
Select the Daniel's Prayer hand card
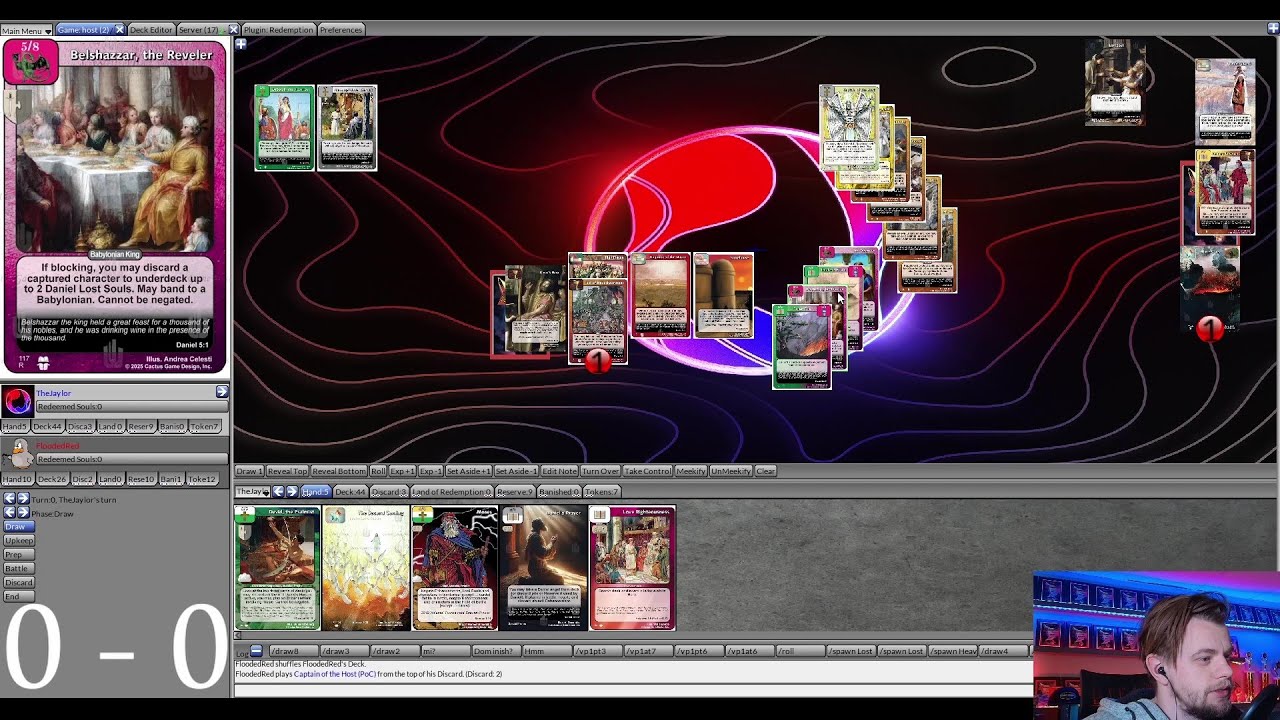(543, 568)
